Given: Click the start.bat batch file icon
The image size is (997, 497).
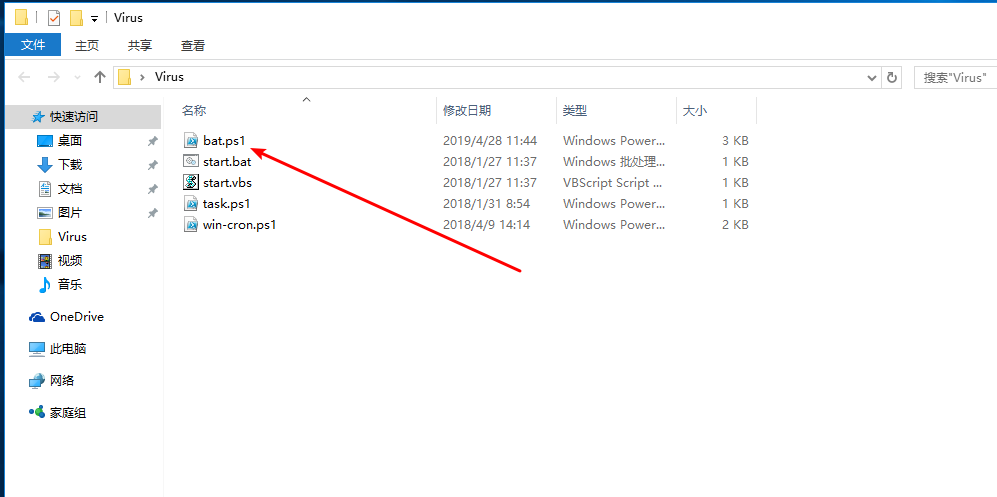Looking at the screenshot, I should coord(191,161).
